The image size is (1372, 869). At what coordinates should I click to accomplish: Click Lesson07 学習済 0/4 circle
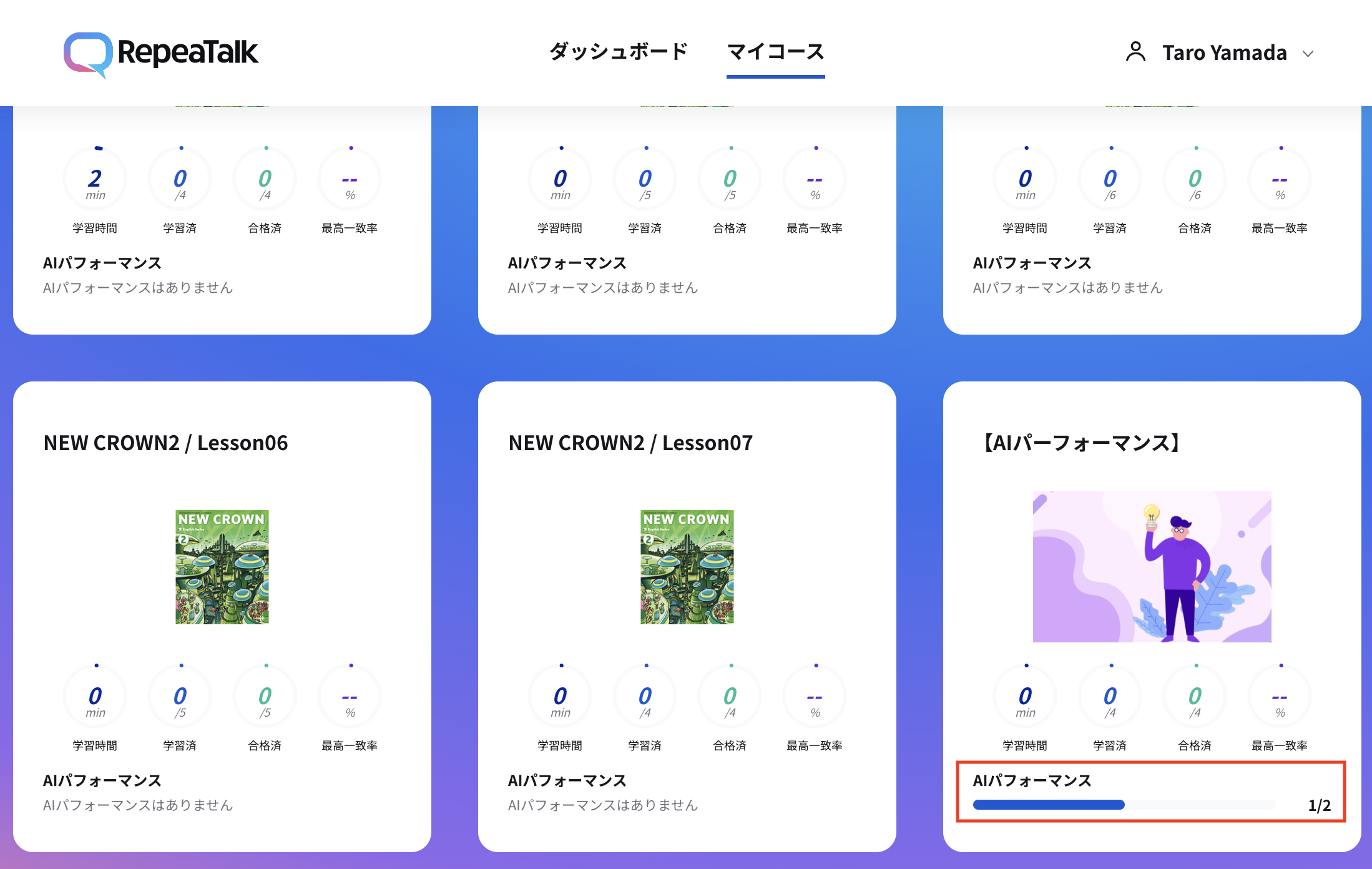645,697
